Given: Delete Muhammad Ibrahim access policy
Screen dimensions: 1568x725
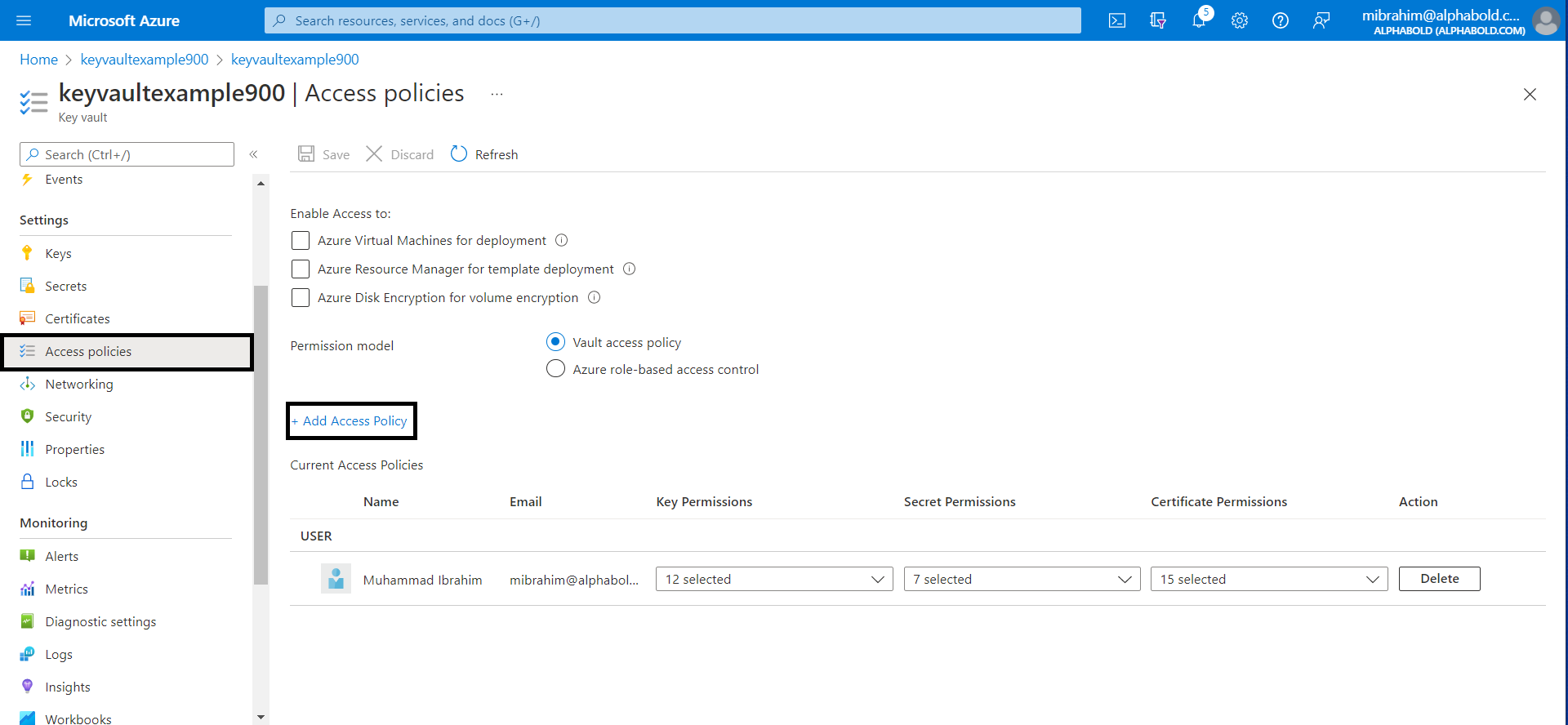Looking at the screenshot, I should [x=1439, y=578].
